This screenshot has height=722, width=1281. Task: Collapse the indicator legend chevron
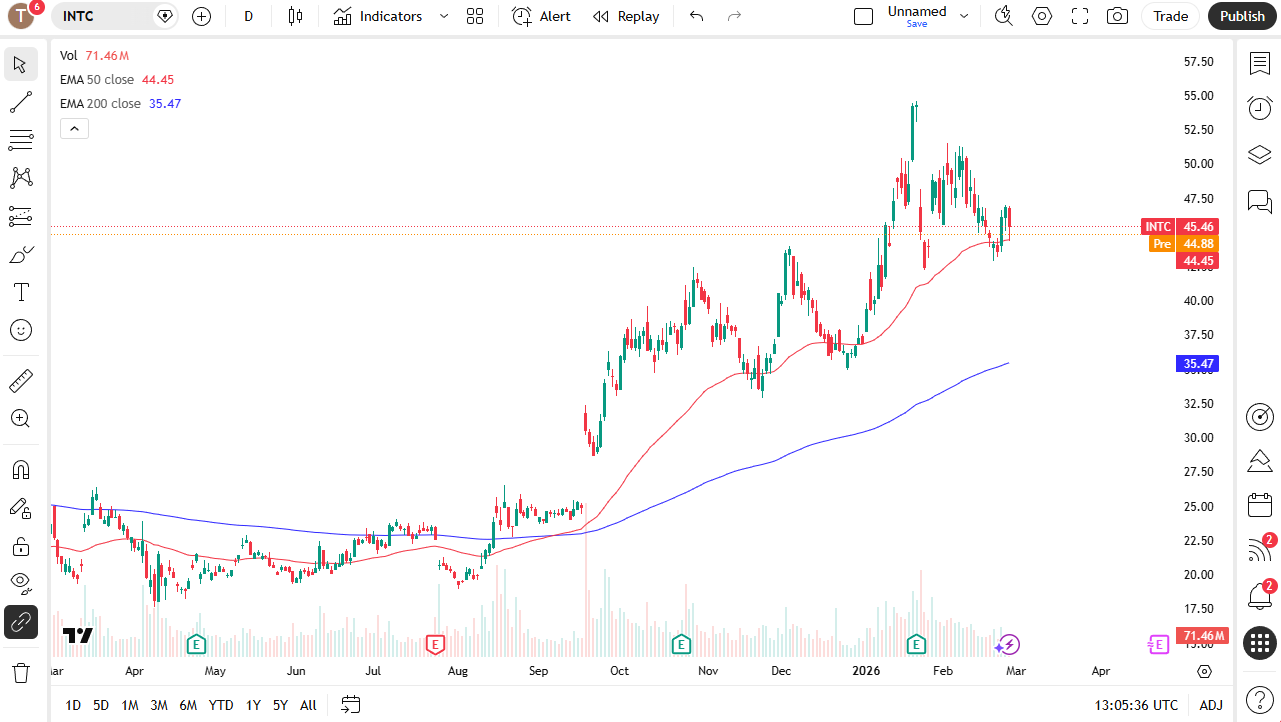pos(75,128)
